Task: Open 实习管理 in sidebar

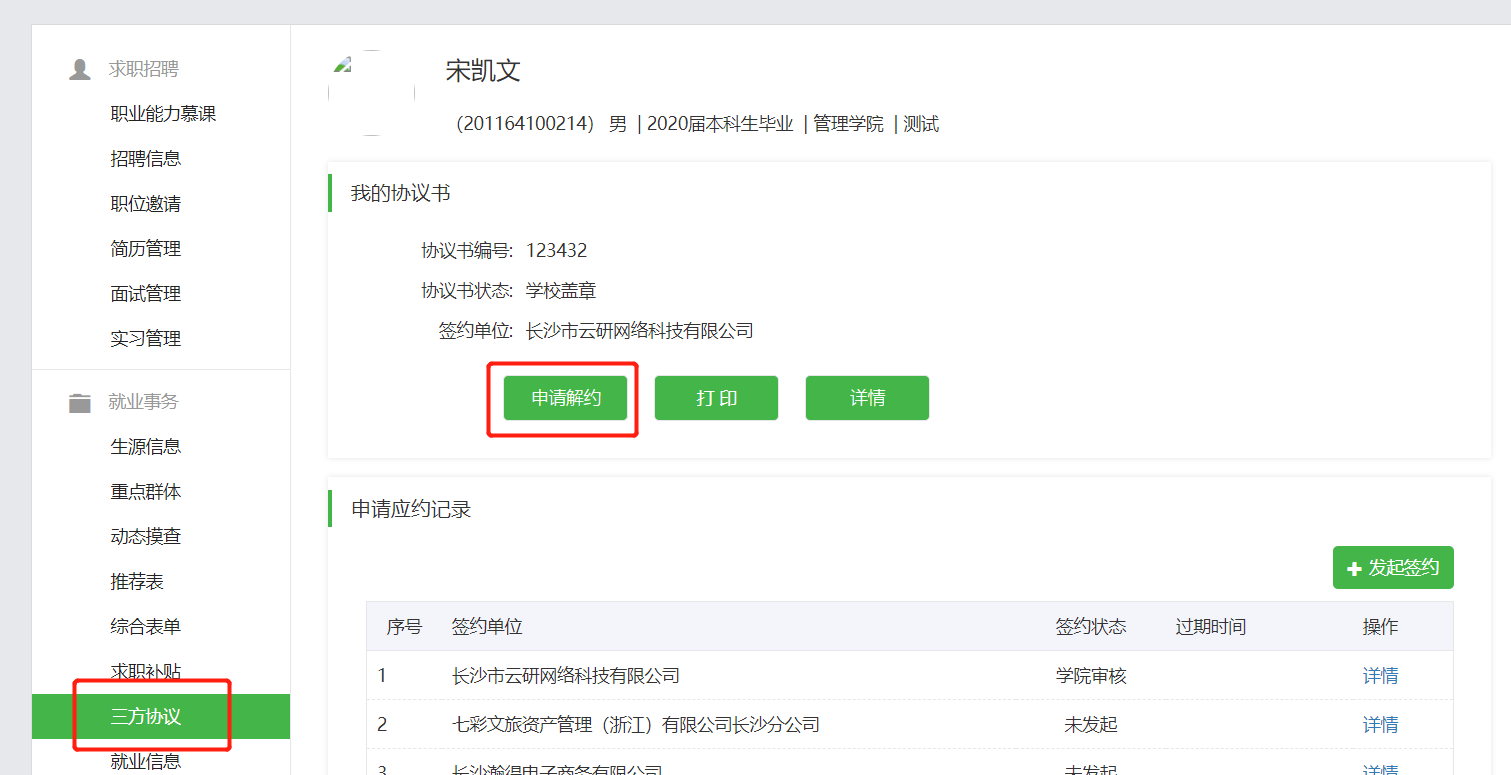Action: point(145,339)
